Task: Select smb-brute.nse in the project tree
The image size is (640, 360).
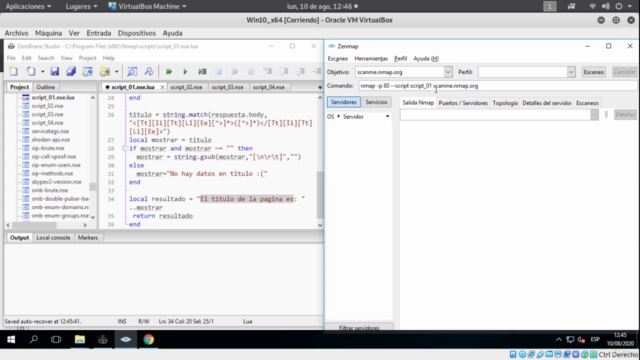Action: [50, 190]
